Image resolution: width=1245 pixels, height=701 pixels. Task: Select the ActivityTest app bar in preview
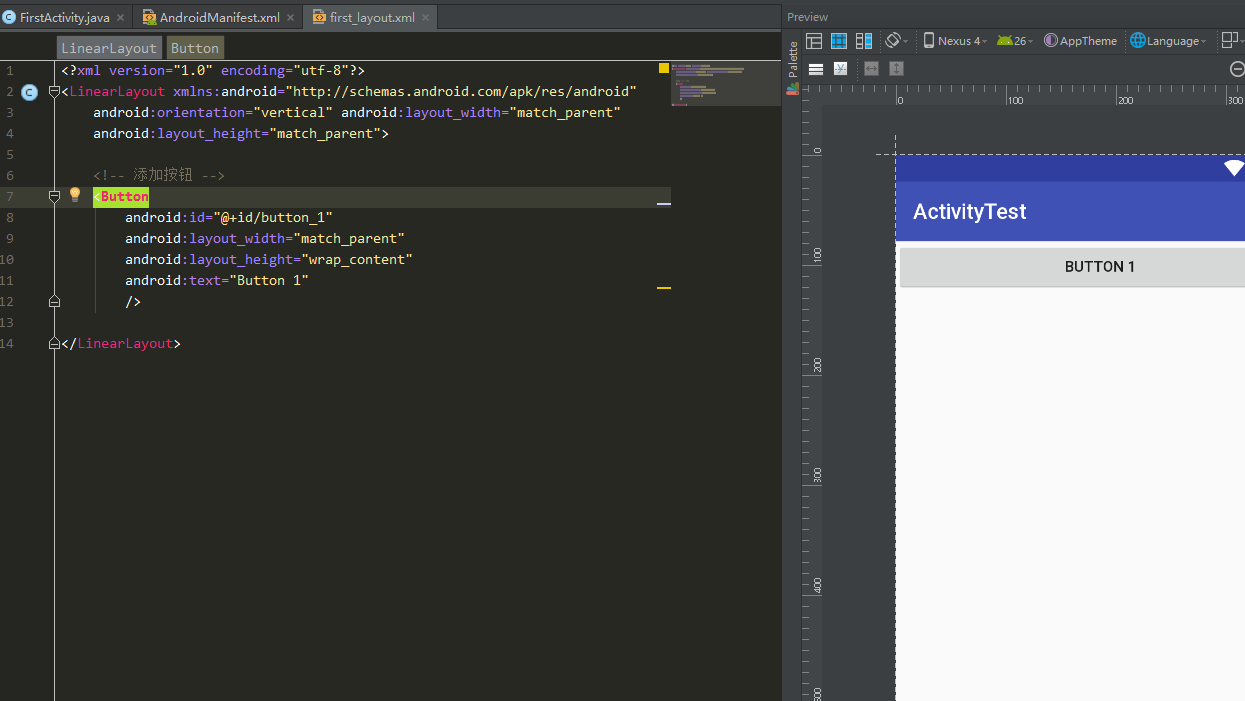pos(1070,211)
